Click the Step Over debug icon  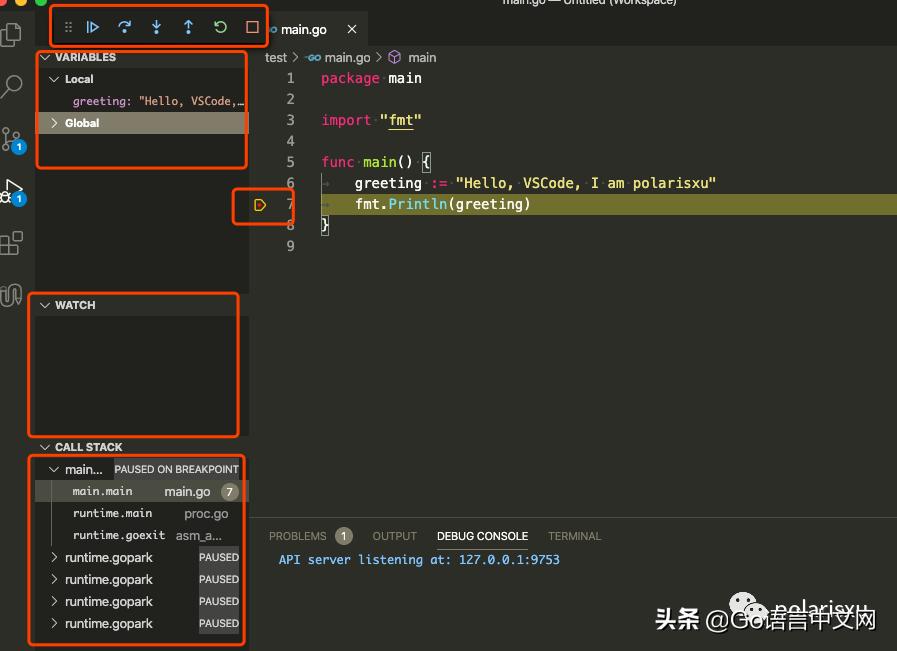click(x=125, y=28)
